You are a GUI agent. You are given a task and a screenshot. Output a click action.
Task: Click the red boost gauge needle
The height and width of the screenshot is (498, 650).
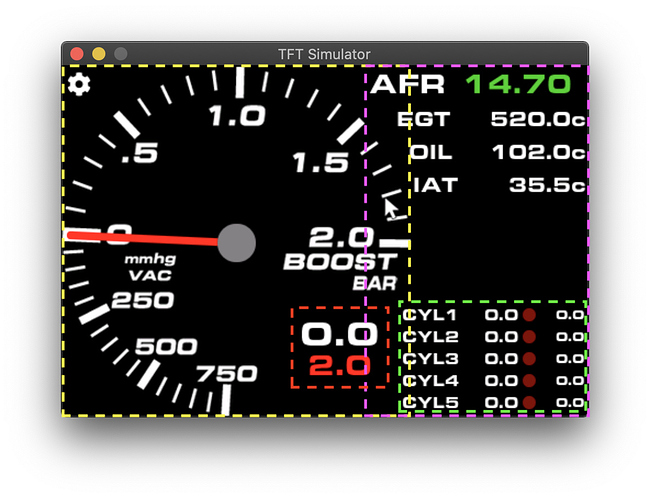coord(143,238)
